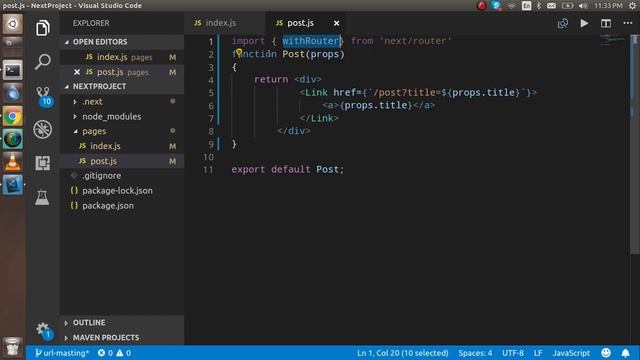Click the Open Changes icon in editor toolbar

point(563,23)
